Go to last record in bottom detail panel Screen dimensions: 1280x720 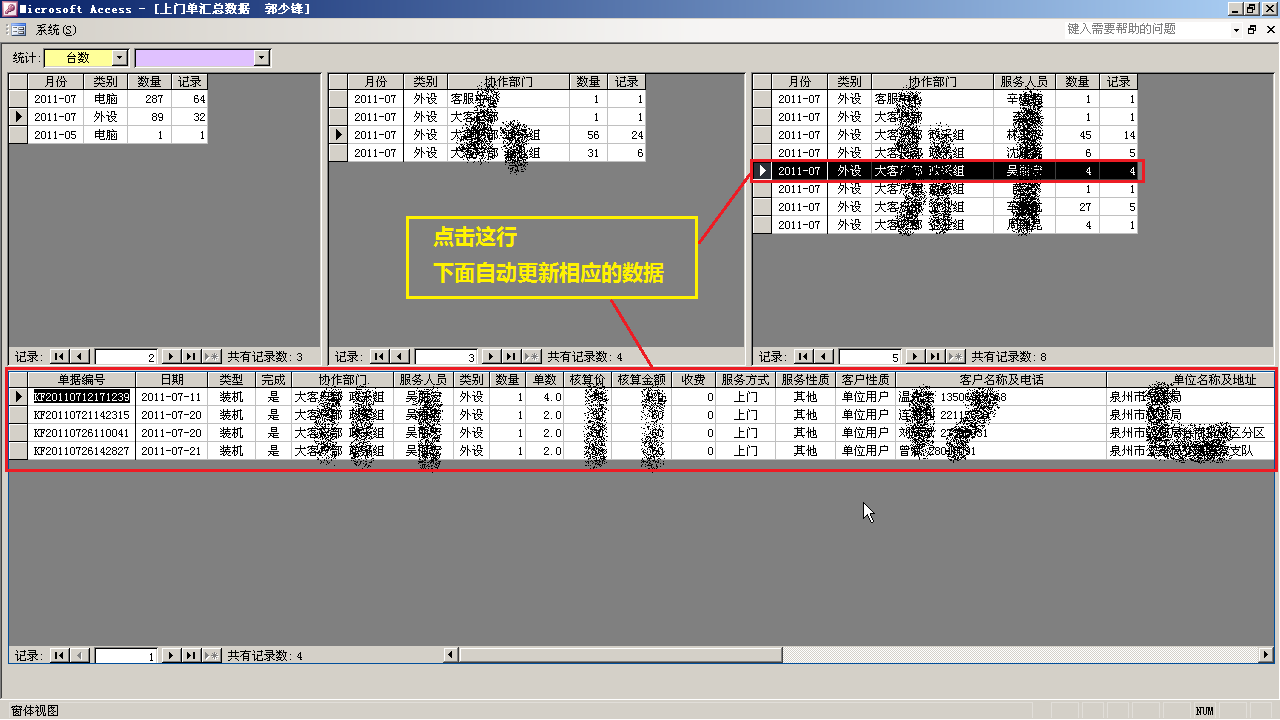190,656
